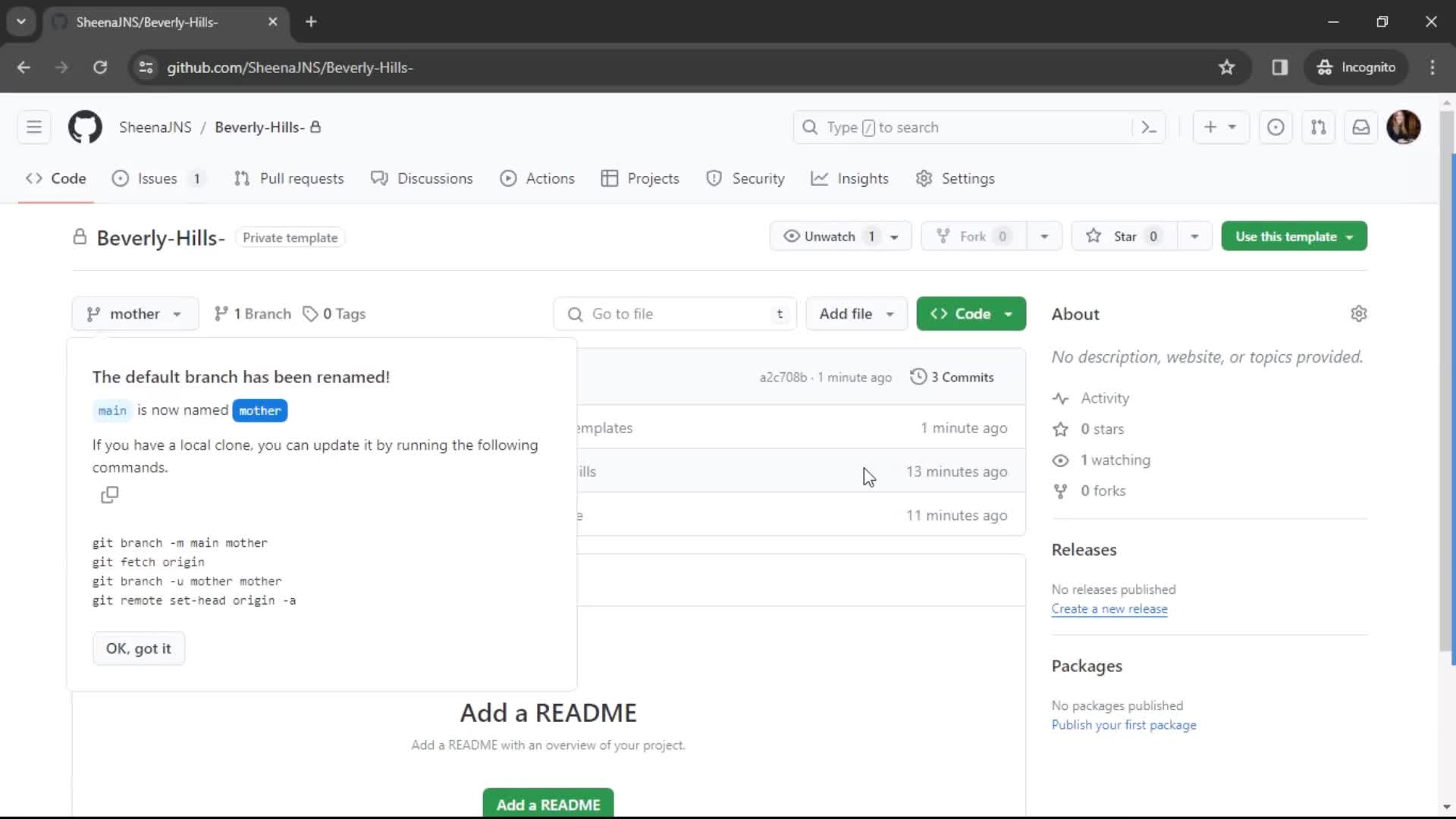Screen dimensions: 1456x819
Task: Click Publish your first package link
Action: [1124, 725]
